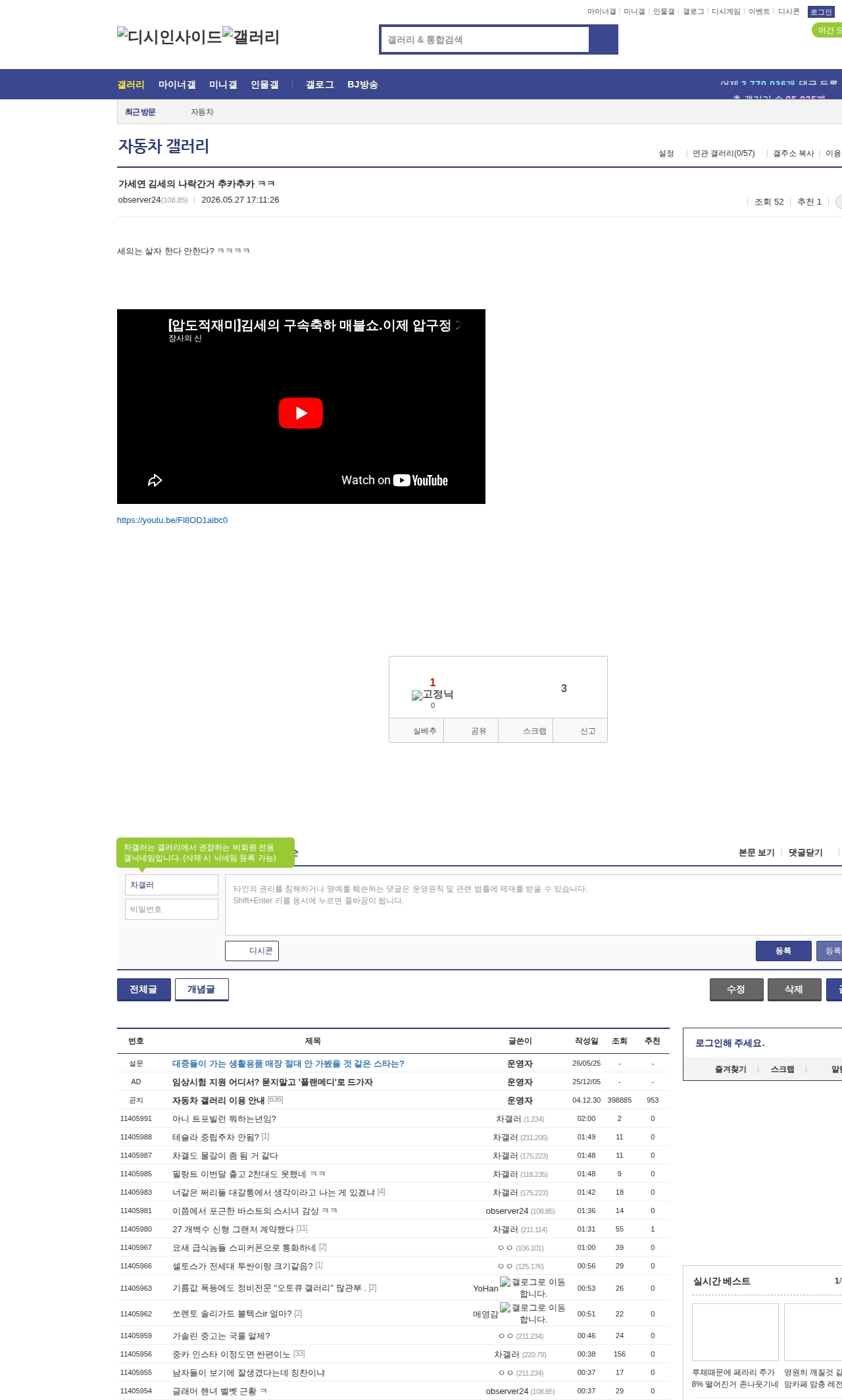Open 마이너갤 in the navigation bar

[177, 84]
